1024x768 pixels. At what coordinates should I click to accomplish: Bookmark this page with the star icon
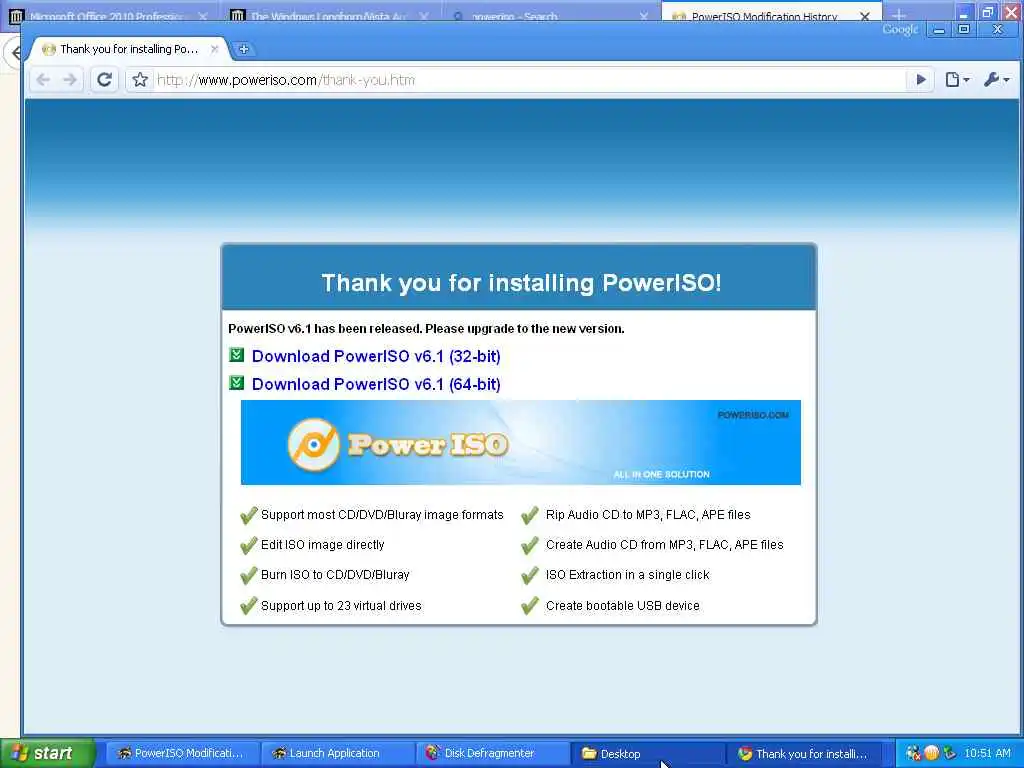coord(140,80)
